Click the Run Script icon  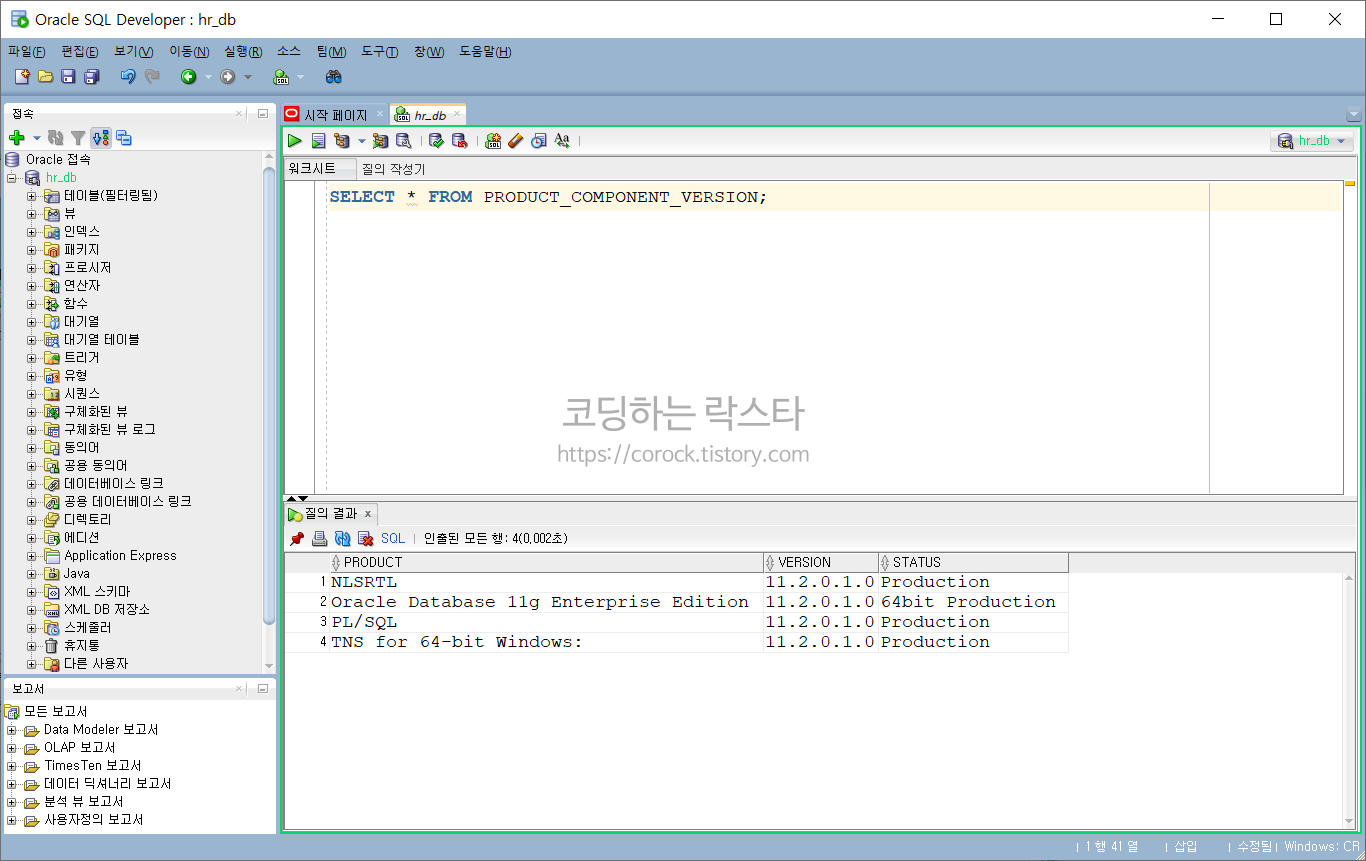pos(318,141)
